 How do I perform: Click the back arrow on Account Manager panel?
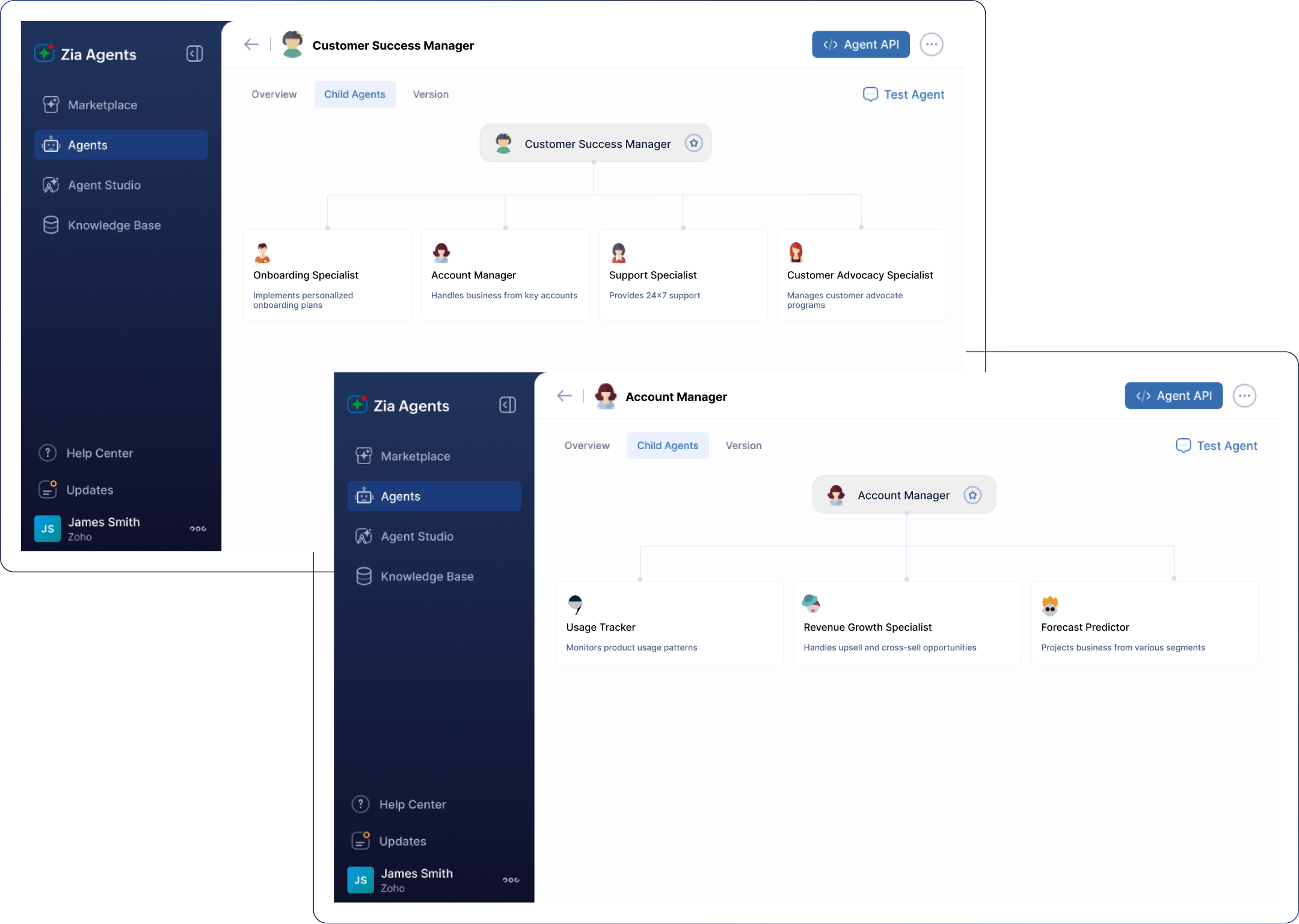565,396
